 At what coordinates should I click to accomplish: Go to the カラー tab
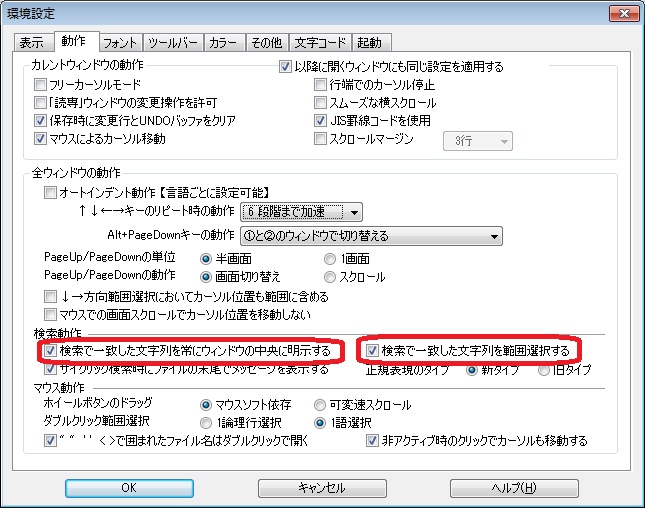tap(221, 43)
